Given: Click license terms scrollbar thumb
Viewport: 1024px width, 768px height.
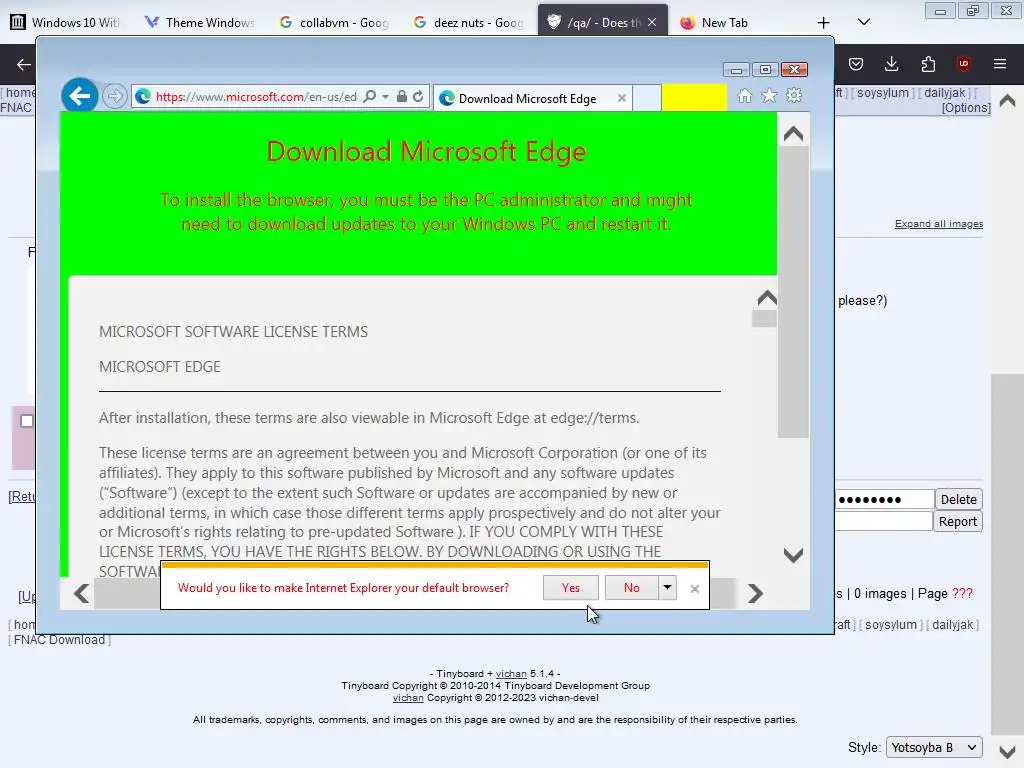Looking at the screenshot, I should point(764,319).
